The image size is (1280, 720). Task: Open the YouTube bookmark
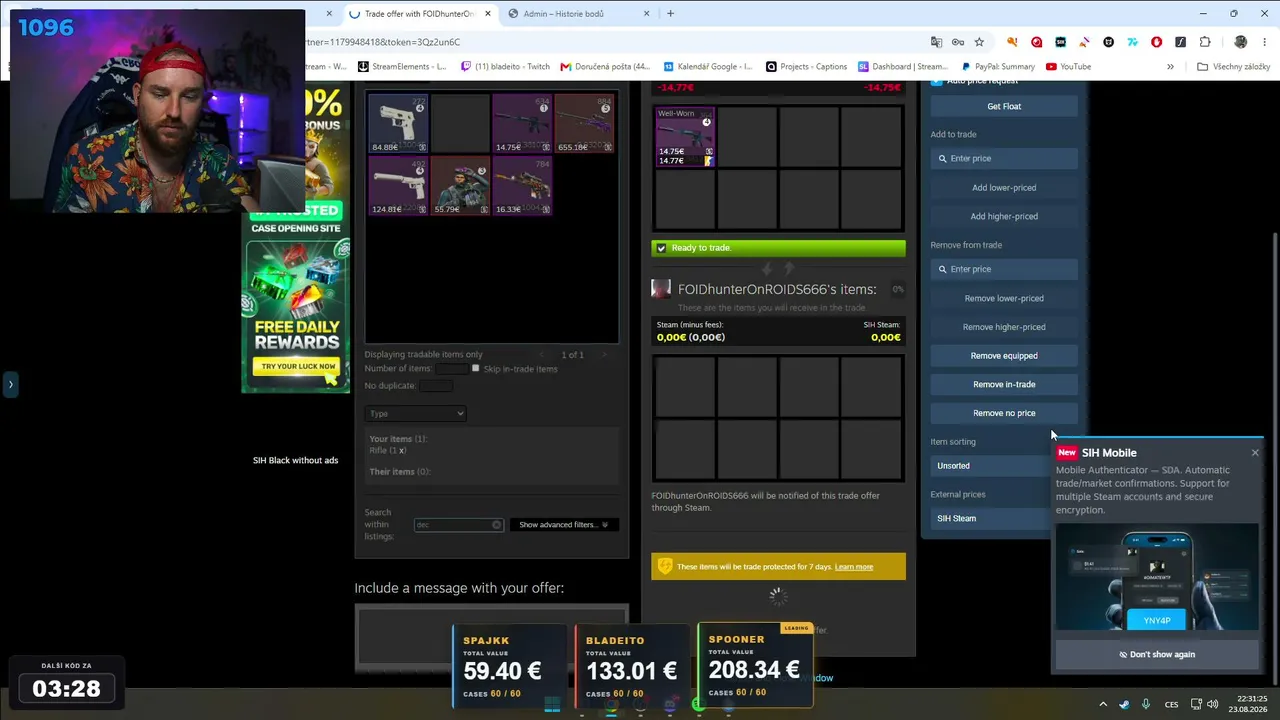[x=1068, y=67]
